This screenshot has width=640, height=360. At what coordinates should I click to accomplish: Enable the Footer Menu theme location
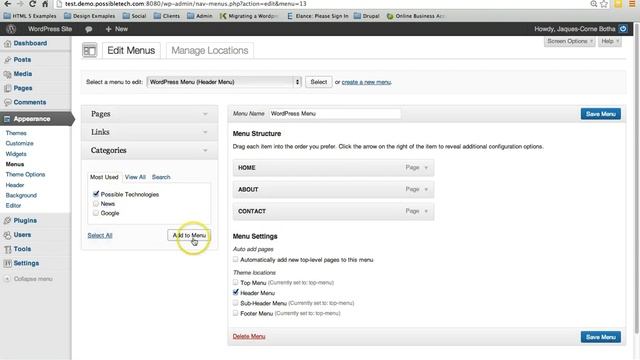[236, 313]
